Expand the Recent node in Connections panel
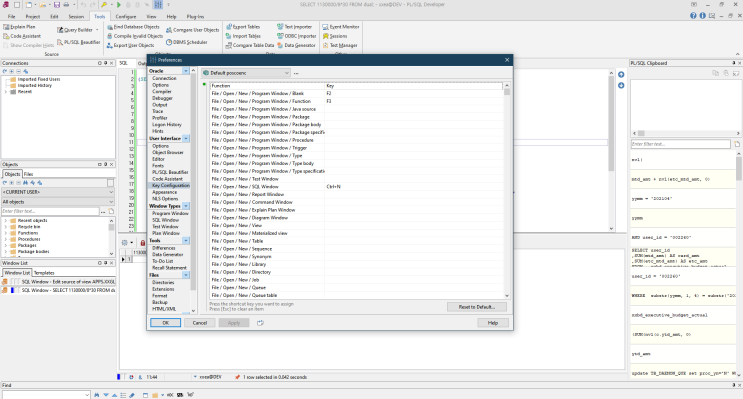The image size is (743, 399). point(6,92)
